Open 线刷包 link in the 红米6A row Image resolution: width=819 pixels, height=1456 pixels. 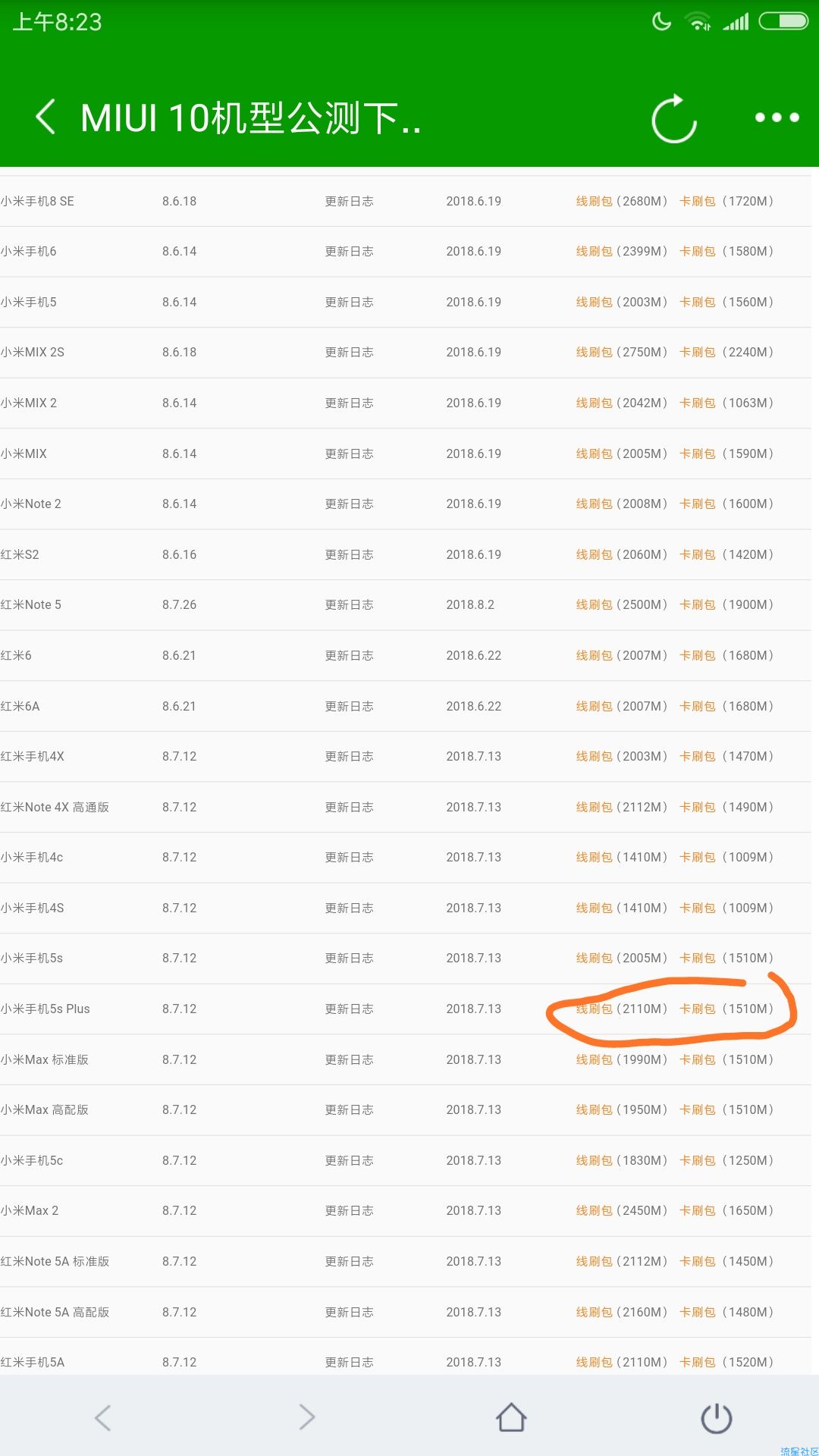(595, 706)
